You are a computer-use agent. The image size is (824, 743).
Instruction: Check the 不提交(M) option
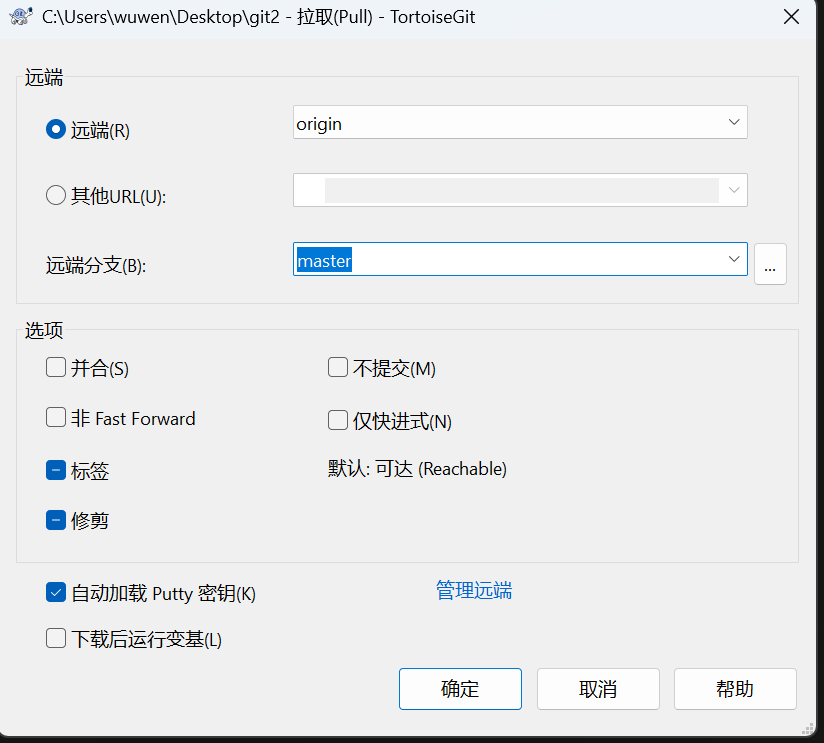click(337, 367)
